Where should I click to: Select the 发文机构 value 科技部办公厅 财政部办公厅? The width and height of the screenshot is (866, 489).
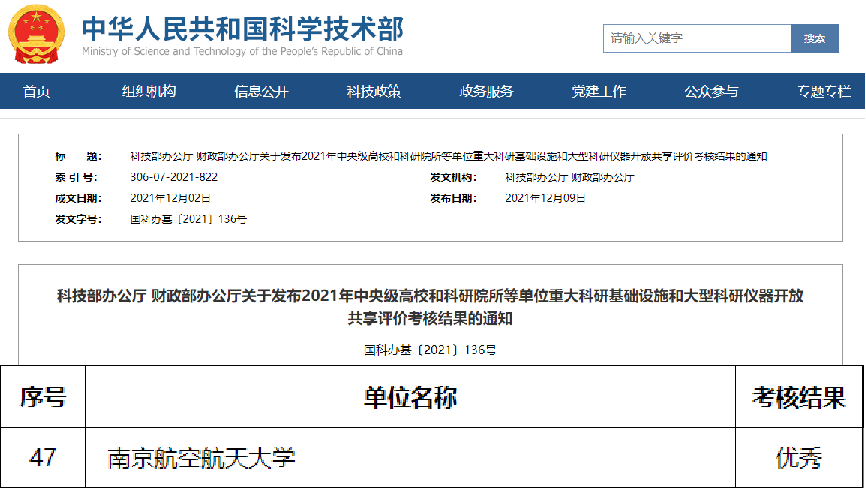pos(569,177)
